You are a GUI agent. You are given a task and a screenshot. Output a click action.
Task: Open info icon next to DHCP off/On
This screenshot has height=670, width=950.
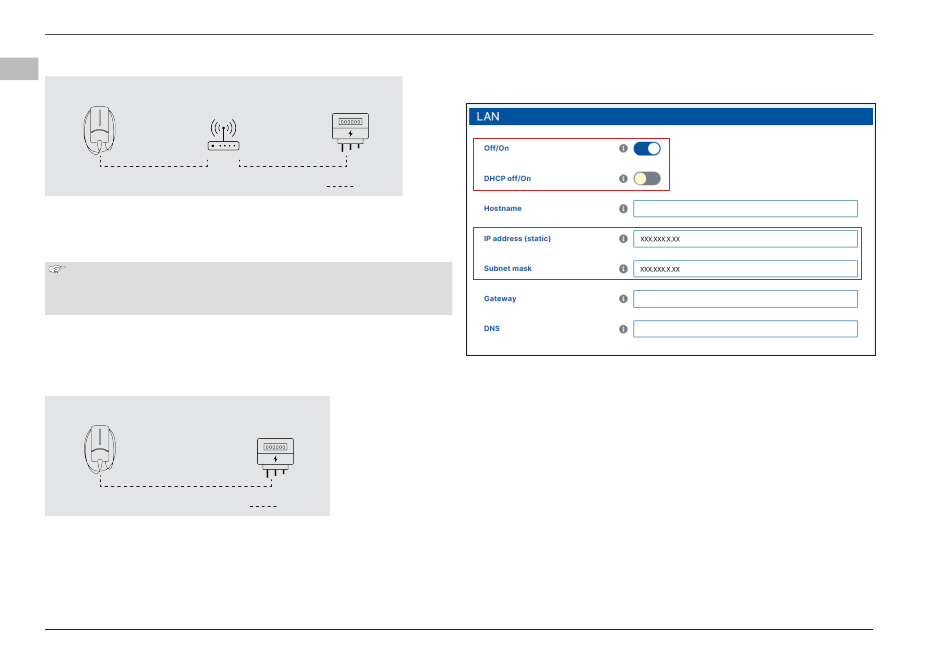coord(623,179)
